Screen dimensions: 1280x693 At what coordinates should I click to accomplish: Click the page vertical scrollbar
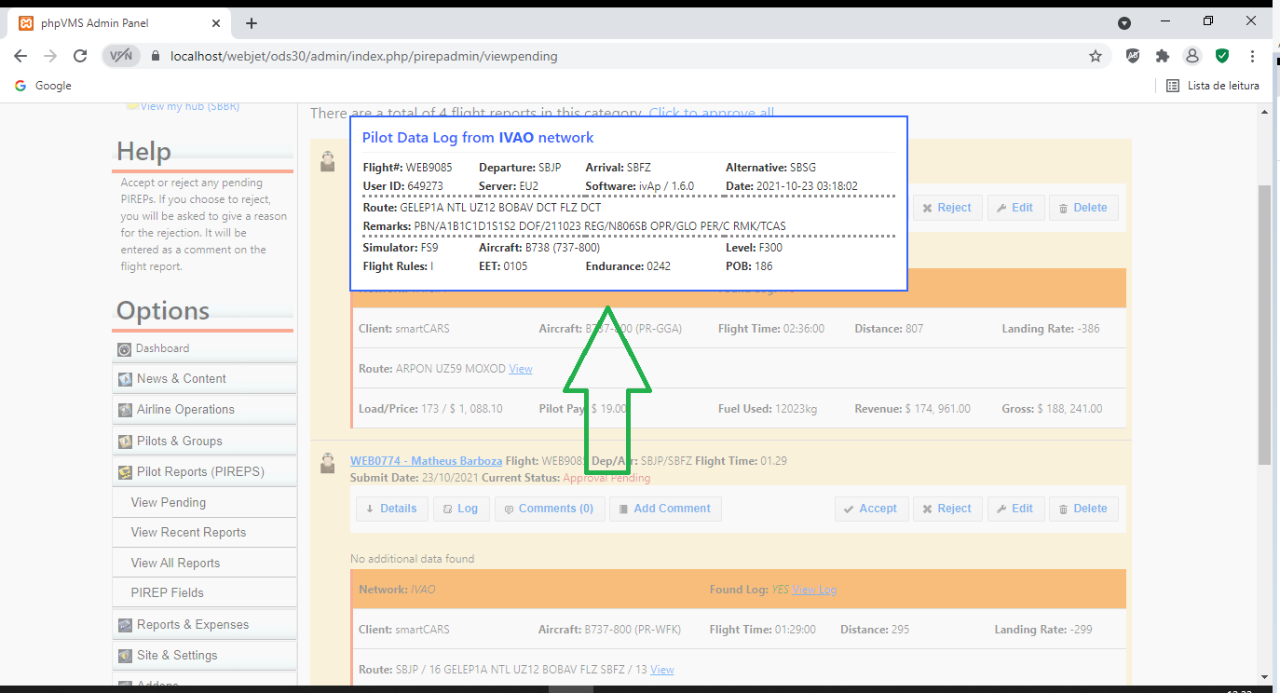click(1265, 300)
